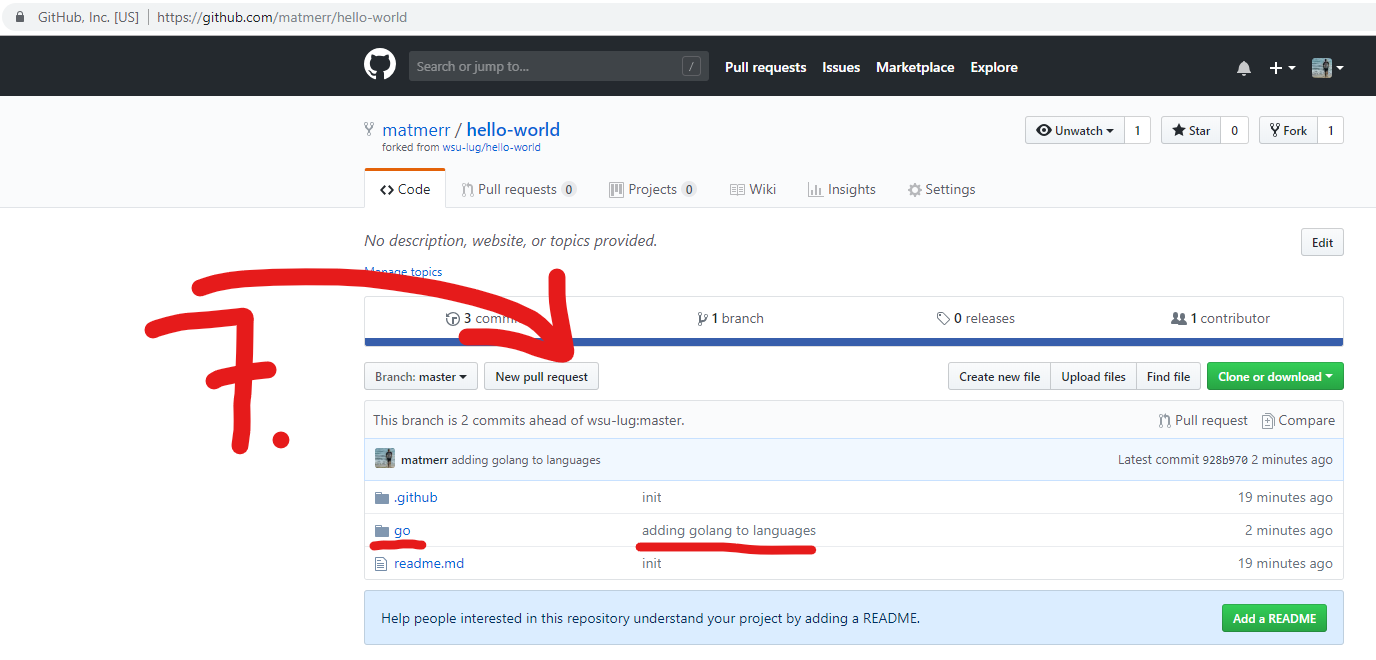1376x660 pixels.
Task: Open init commit message for .github row
Action: [x=651, y=497]
